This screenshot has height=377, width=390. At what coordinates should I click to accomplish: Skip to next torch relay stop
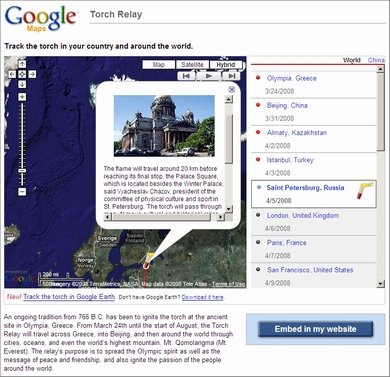[x=232, y=76]
